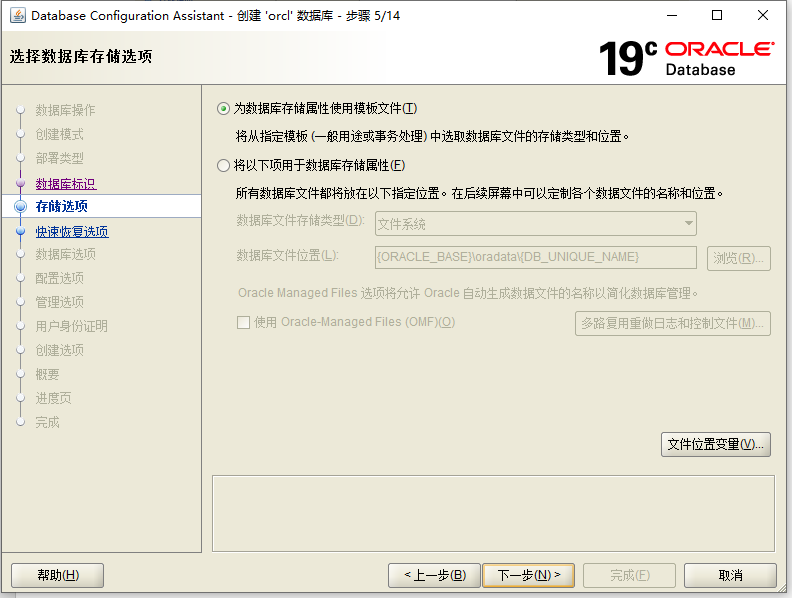Click text '所有数据库文件都将放在以下指定位置'

click(x=338, y=193)
